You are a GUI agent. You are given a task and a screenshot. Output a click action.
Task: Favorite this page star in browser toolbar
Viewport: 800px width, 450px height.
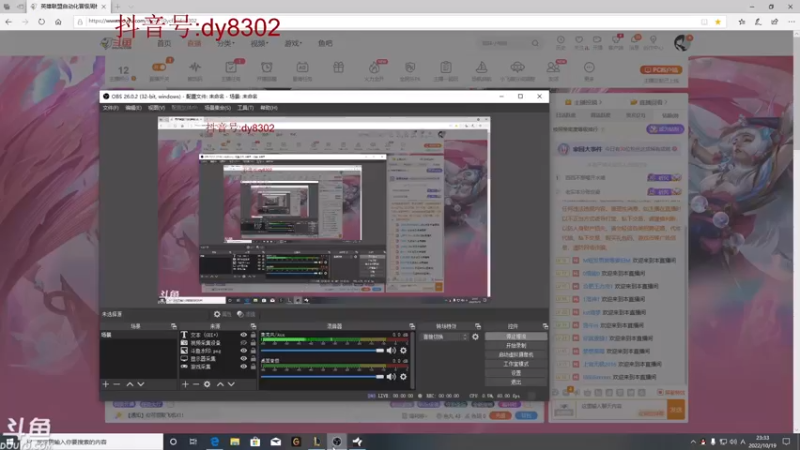[718, 22]
